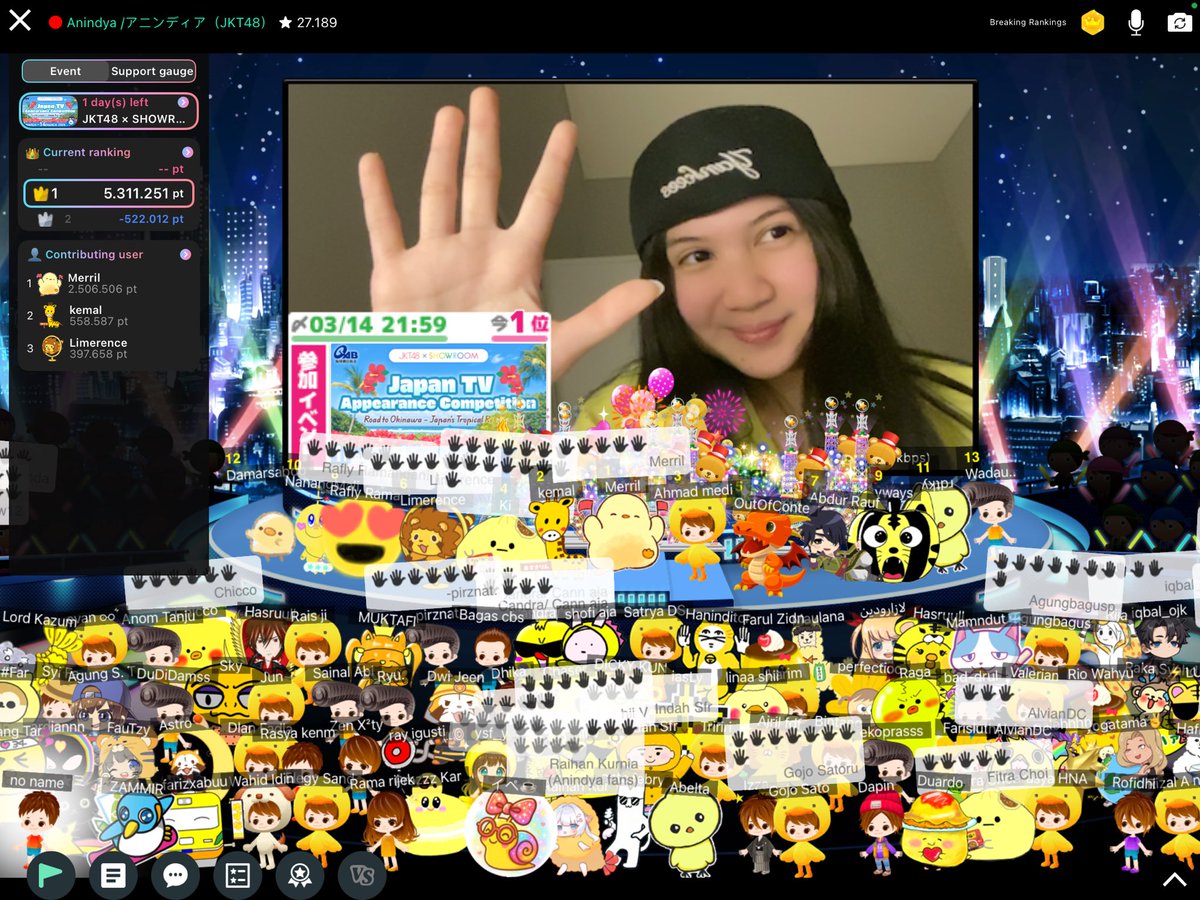The width and height of the screenshot is (1200, 900).
Task: Expand Current ranking with its arrow
Action: (x=187, y=153)
